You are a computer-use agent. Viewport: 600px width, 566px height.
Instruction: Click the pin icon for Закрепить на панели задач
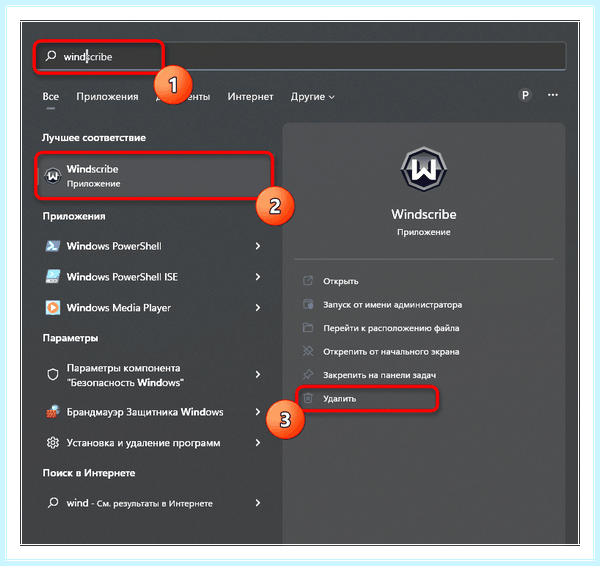[x=308, y=374]
